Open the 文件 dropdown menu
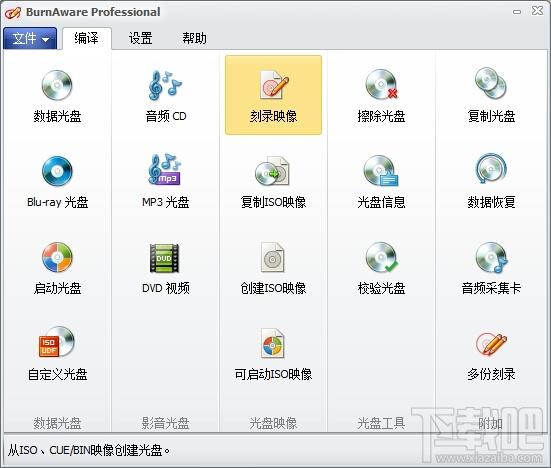 pos(30,38)
